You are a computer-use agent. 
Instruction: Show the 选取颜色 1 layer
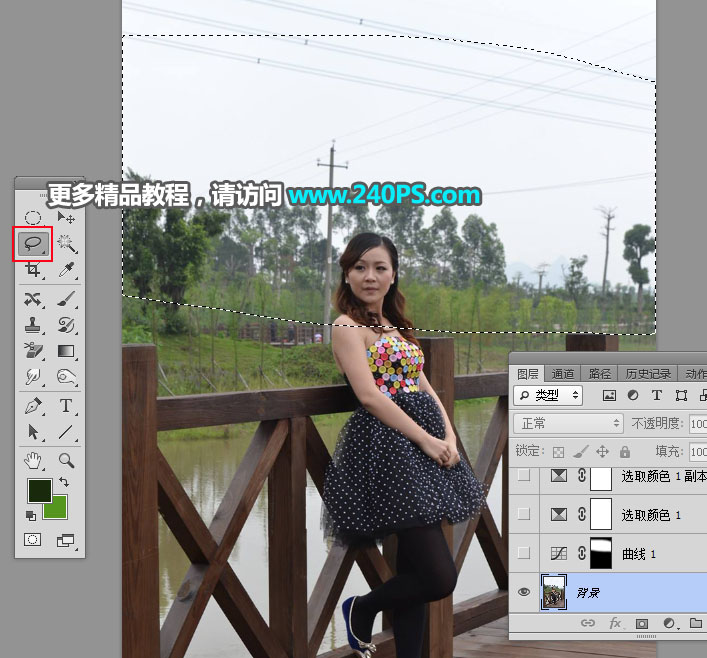[523, 514]
